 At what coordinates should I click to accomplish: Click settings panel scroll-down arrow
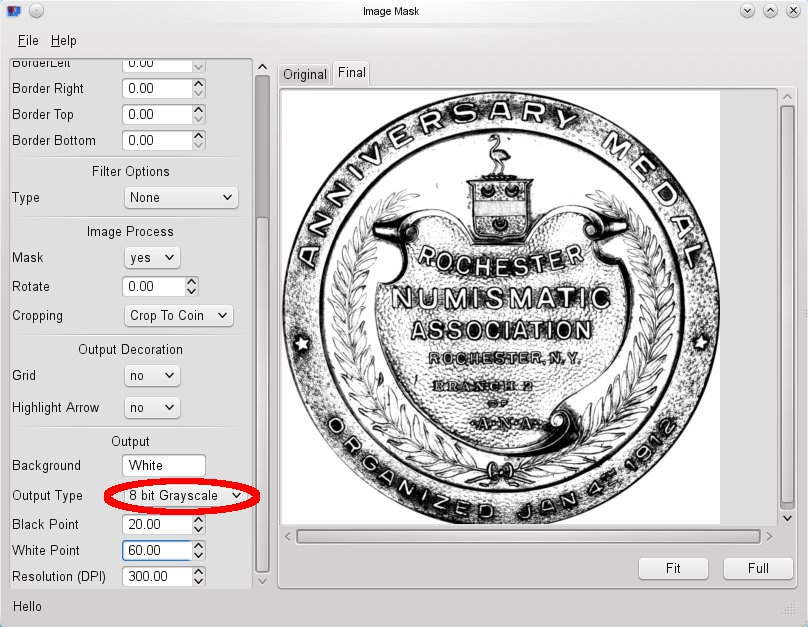[x=262, y=581]
